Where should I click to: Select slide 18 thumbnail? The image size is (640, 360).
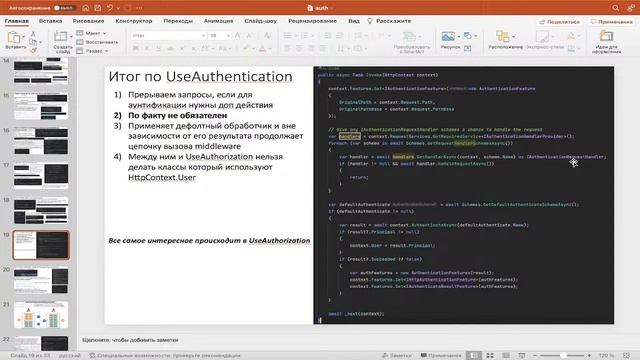point(41,210)
